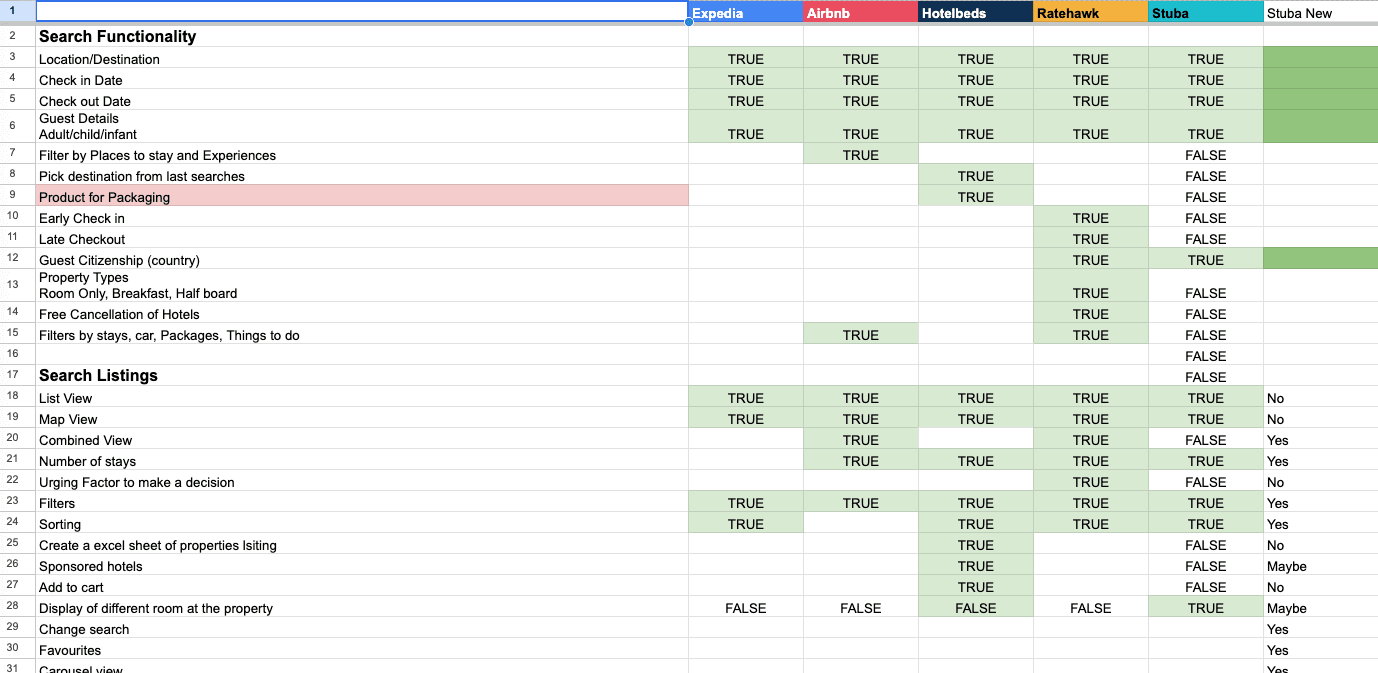
Task: Select Ratehawk TRUE in Early Check in row
Action: (1091, 217)
